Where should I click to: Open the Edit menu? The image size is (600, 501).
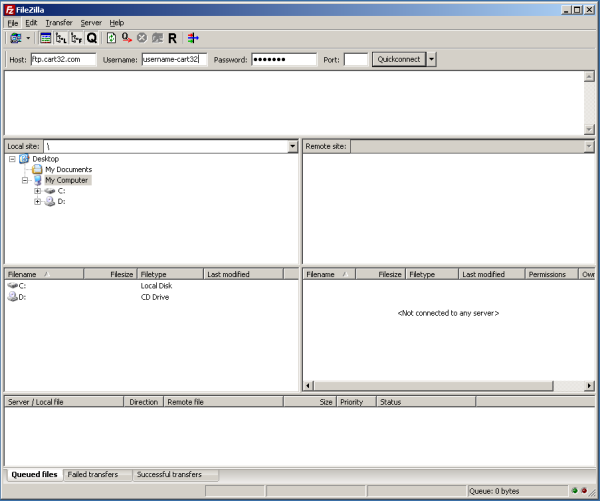31,23
